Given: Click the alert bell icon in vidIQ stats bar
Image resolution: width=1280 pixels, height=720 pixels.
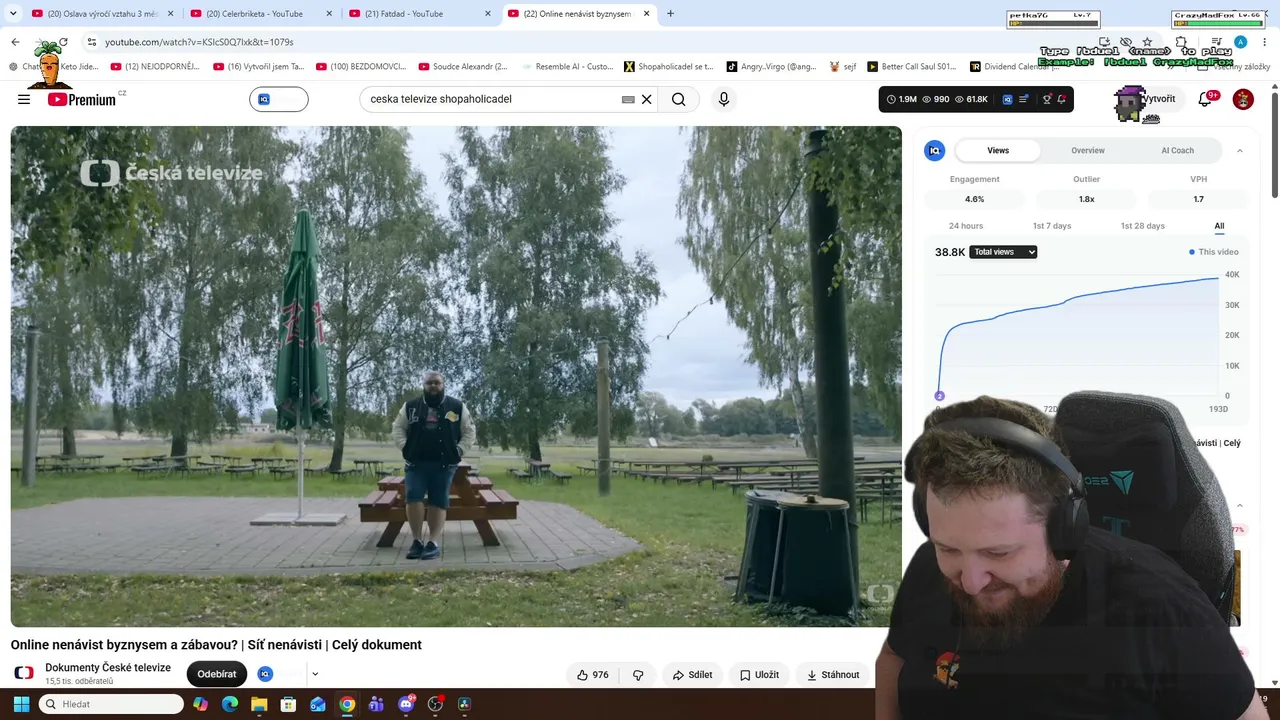Looking at the screenshot, I should (x=1062, y=99).
